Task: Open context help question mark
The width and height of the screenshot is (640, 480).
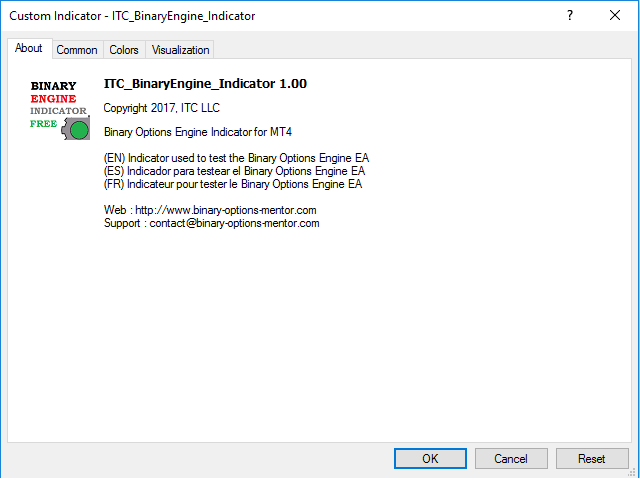Action: pyautogui.click(x=570, y=16)
